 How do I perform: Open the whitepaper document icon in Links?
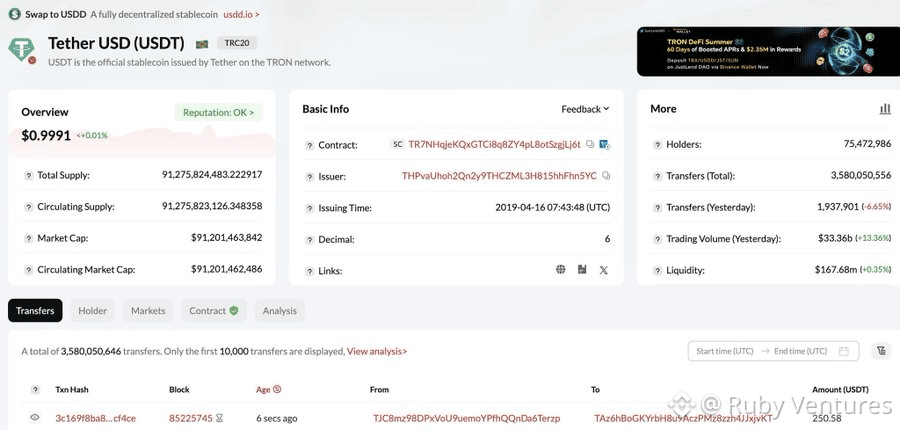click(x=582, y=269)
